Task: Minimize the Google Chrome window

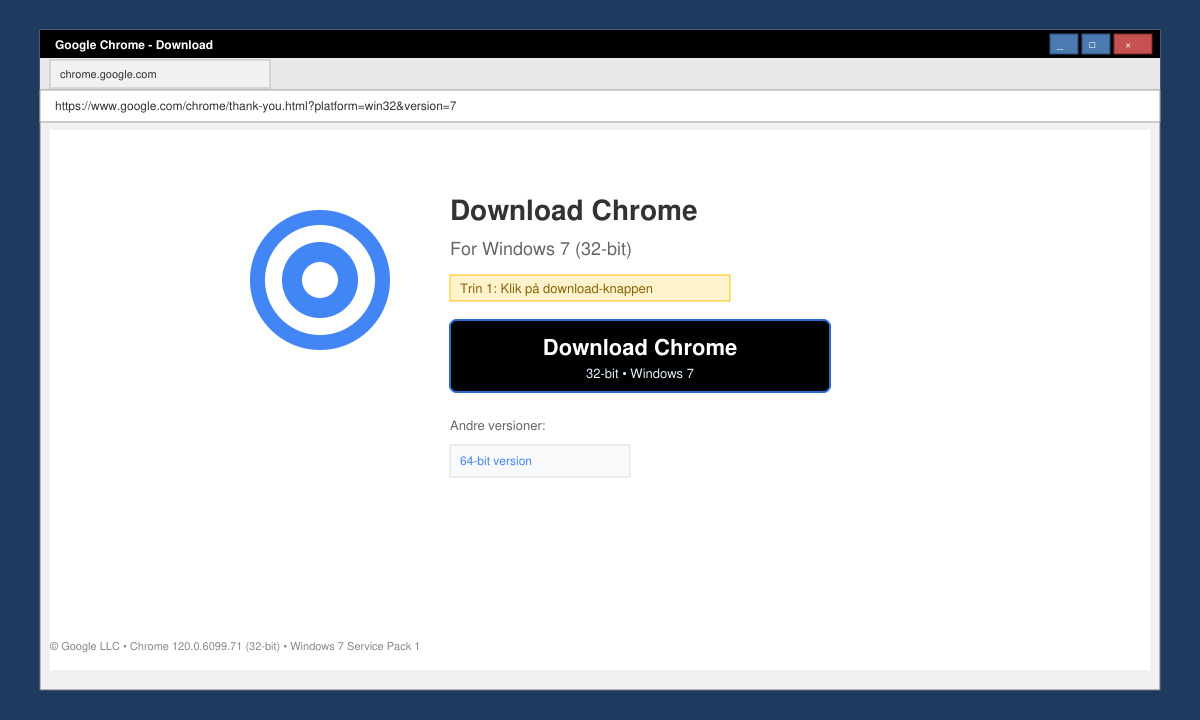Action: click(x=1064, y=44)
